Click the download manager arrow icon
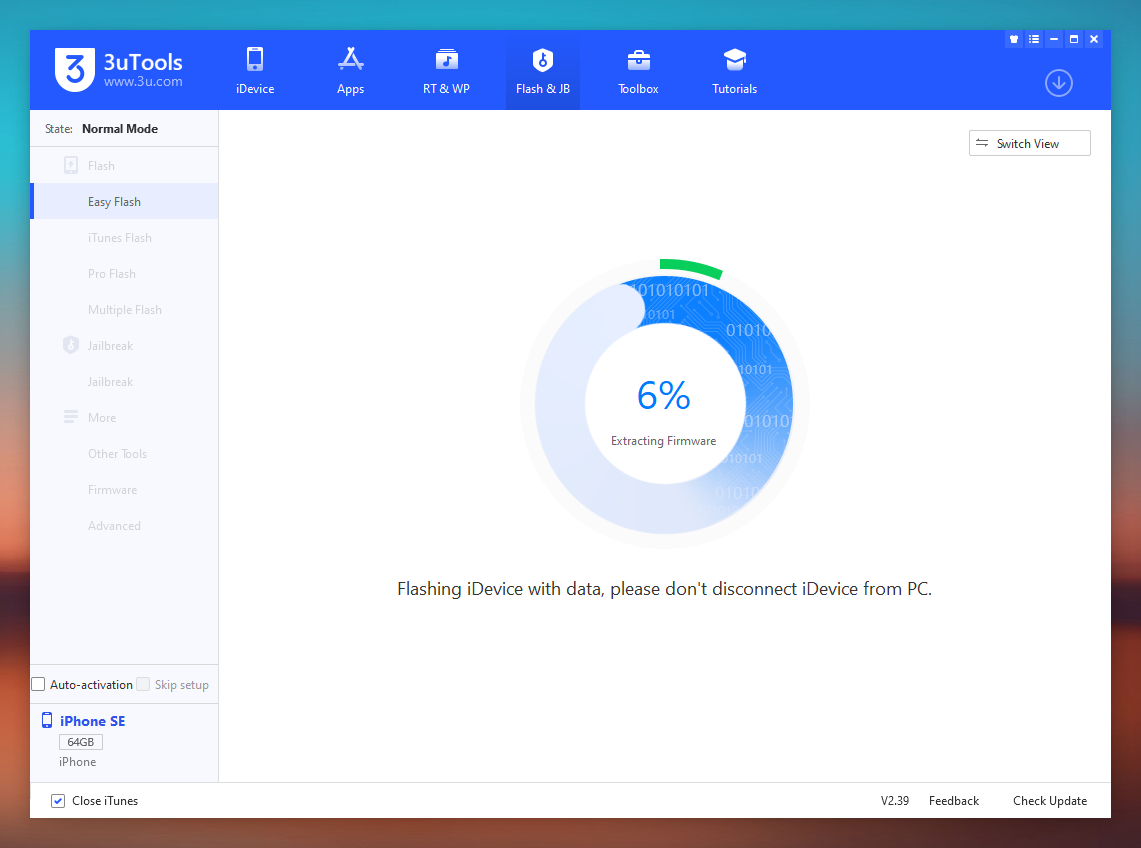The width and height of the screenshot is (1141, 848). pyautogui.click(x=1058, y=83)
